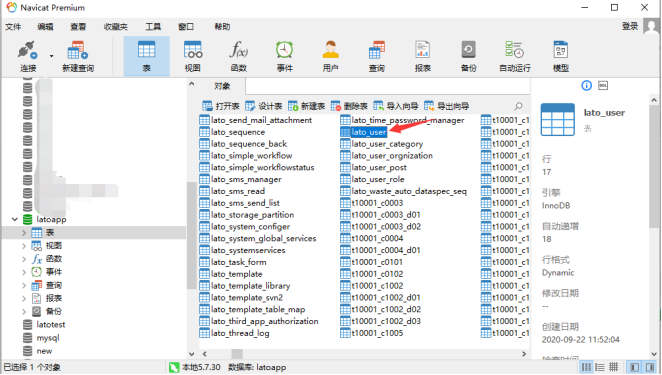Show the info panel icon
The image size is (662, 375).
tap(586, 86)
